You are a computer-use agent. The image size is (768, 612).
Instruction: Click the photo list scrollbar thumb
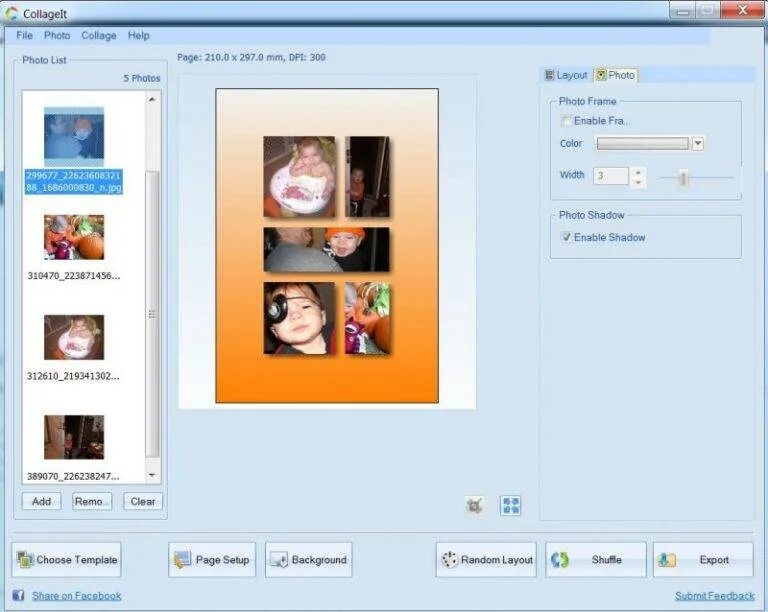click(x=152, y=313)
